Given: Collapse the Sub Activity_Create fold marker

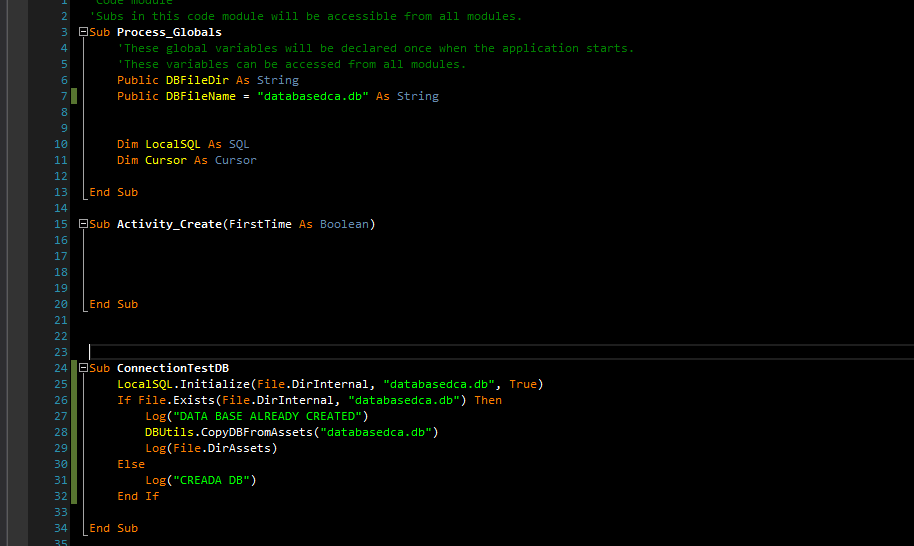Looking at the screenshot, I should [83, 224].
